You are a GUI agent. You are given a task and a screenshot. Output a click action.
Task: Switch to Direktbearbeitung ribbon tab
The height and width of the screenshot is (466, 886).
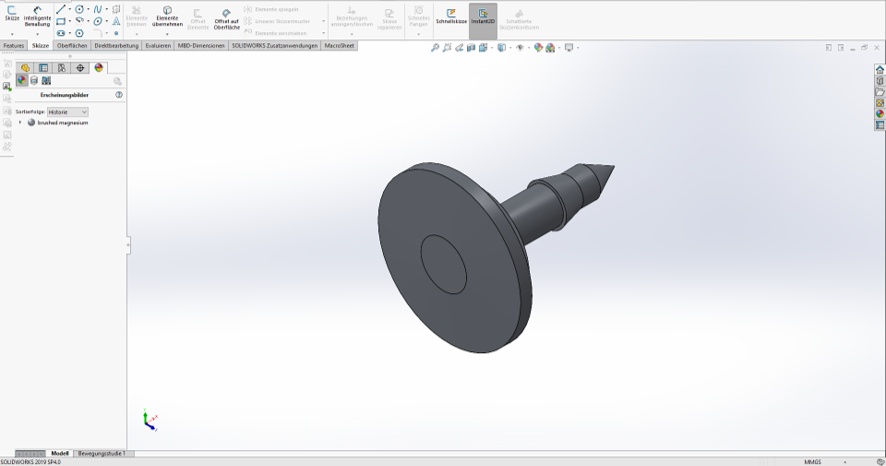(x=116, y=46)
